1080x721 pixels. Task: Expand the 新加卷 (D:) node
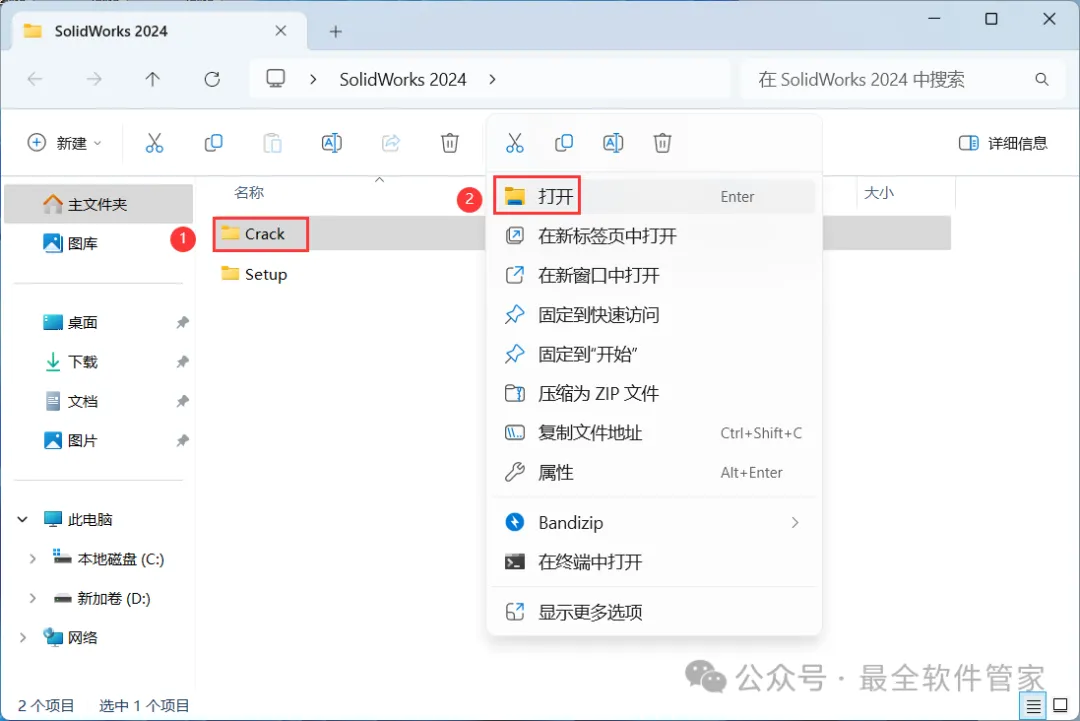(32, 598)
